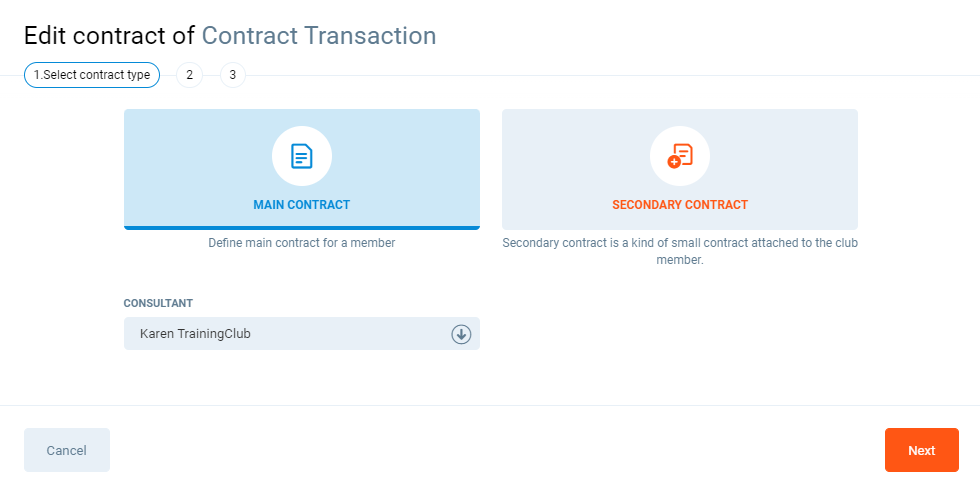Click the 'Edit contract of' heading text
The width and height of the screenshot is (980, 494).
(x=109, y=36)
